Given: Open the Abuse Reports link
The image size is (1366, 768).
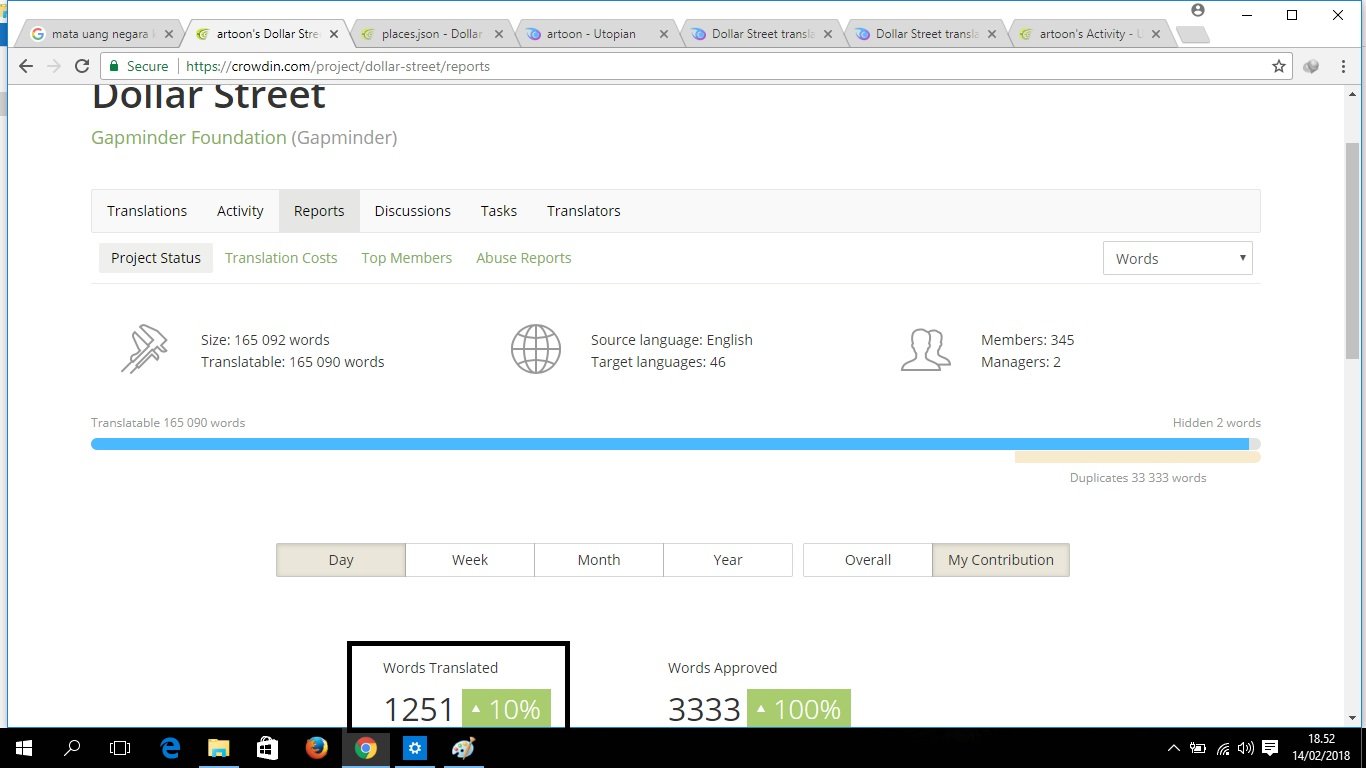Looking at the screenshot, I should [x=524, y=258].
